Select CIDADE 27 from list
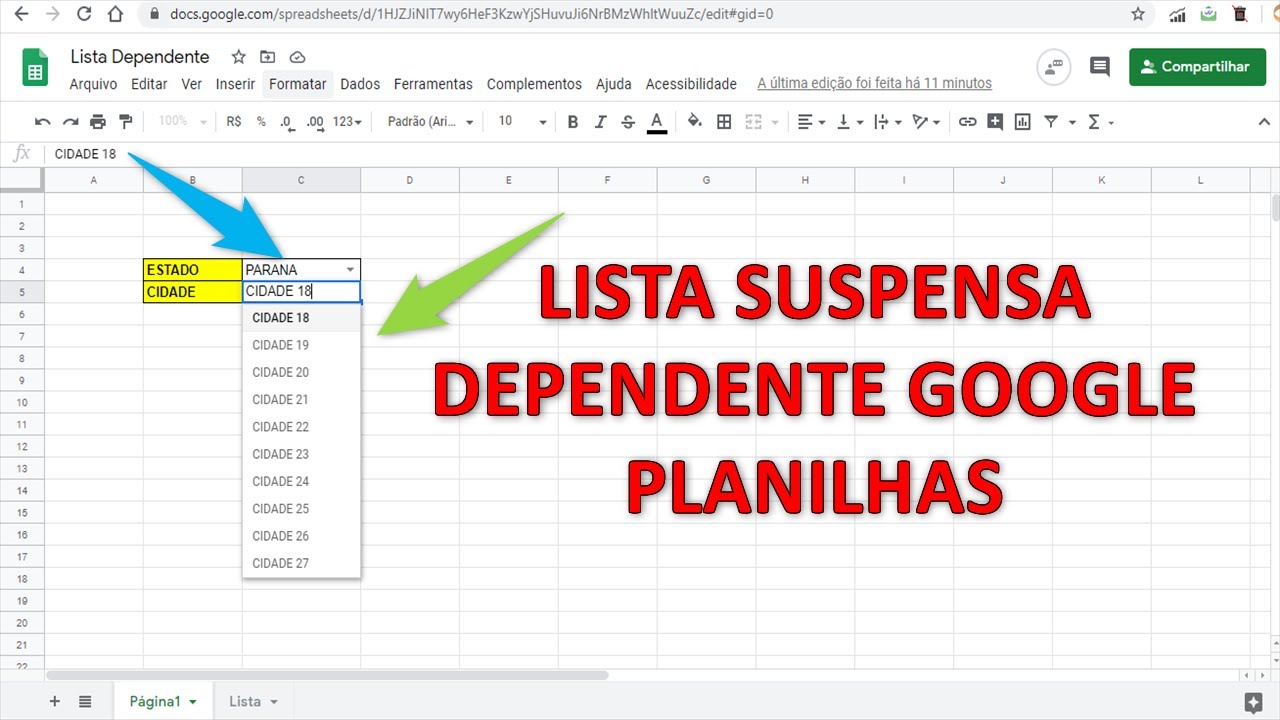The image size is (1280, 720). (x=301, y=563)
